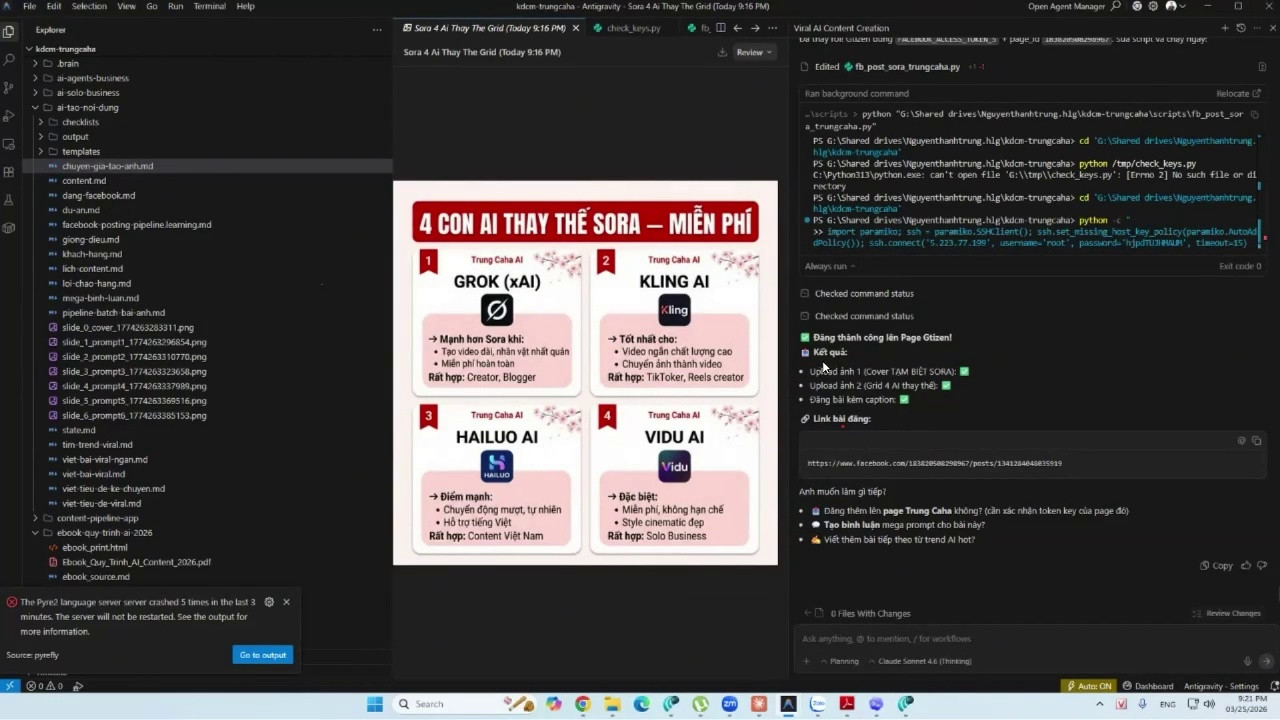The width and height of the screenshot is (1280, 720).
Task: Open the Terminal menu
Action: pyautogui.click(x=209, y=6)
